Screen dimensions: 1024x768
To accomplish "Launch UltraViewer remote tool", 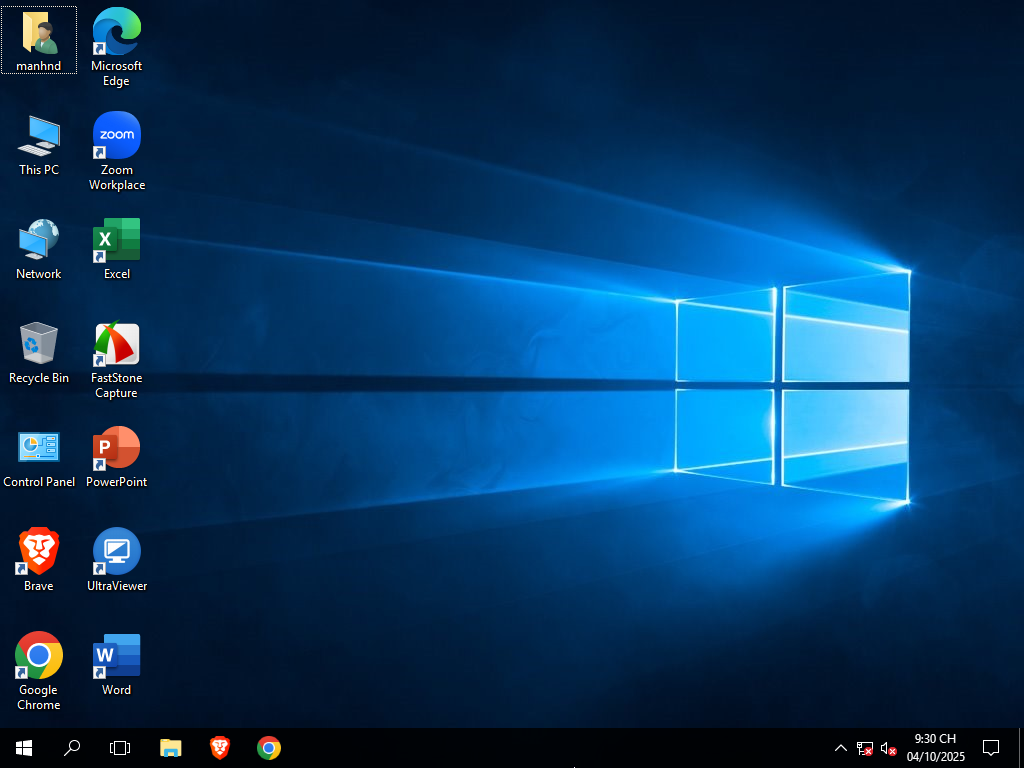I will 115,551.
